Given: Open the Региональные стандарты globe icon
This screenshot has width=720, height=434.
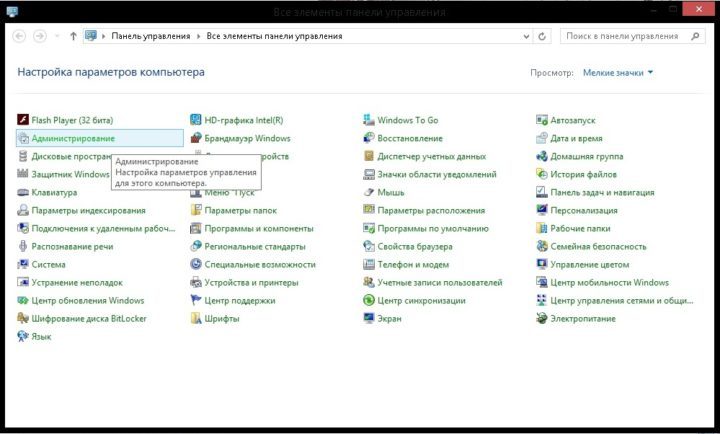Looking at the screenshot, I should [x=196, y=246].
